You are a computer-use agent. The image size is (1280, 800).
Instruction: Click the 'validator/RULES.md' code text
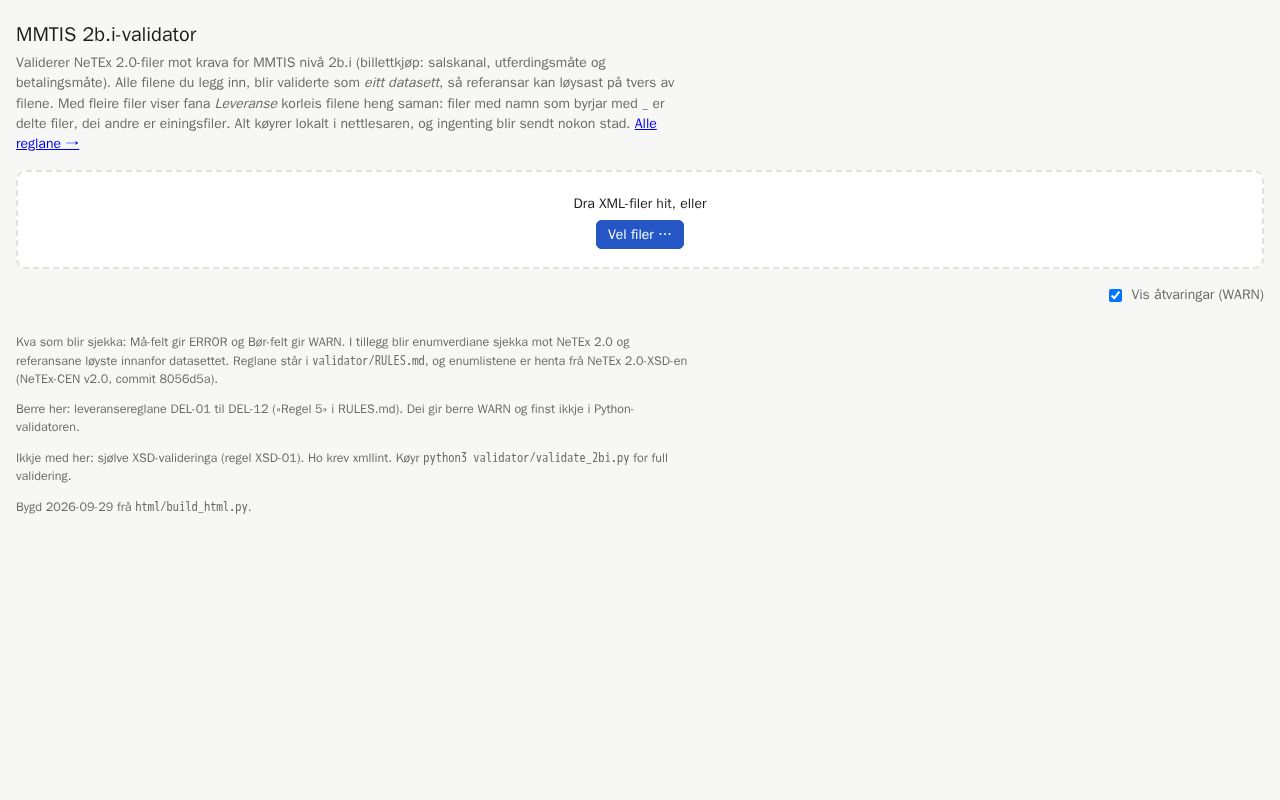[x=369, y=361]
